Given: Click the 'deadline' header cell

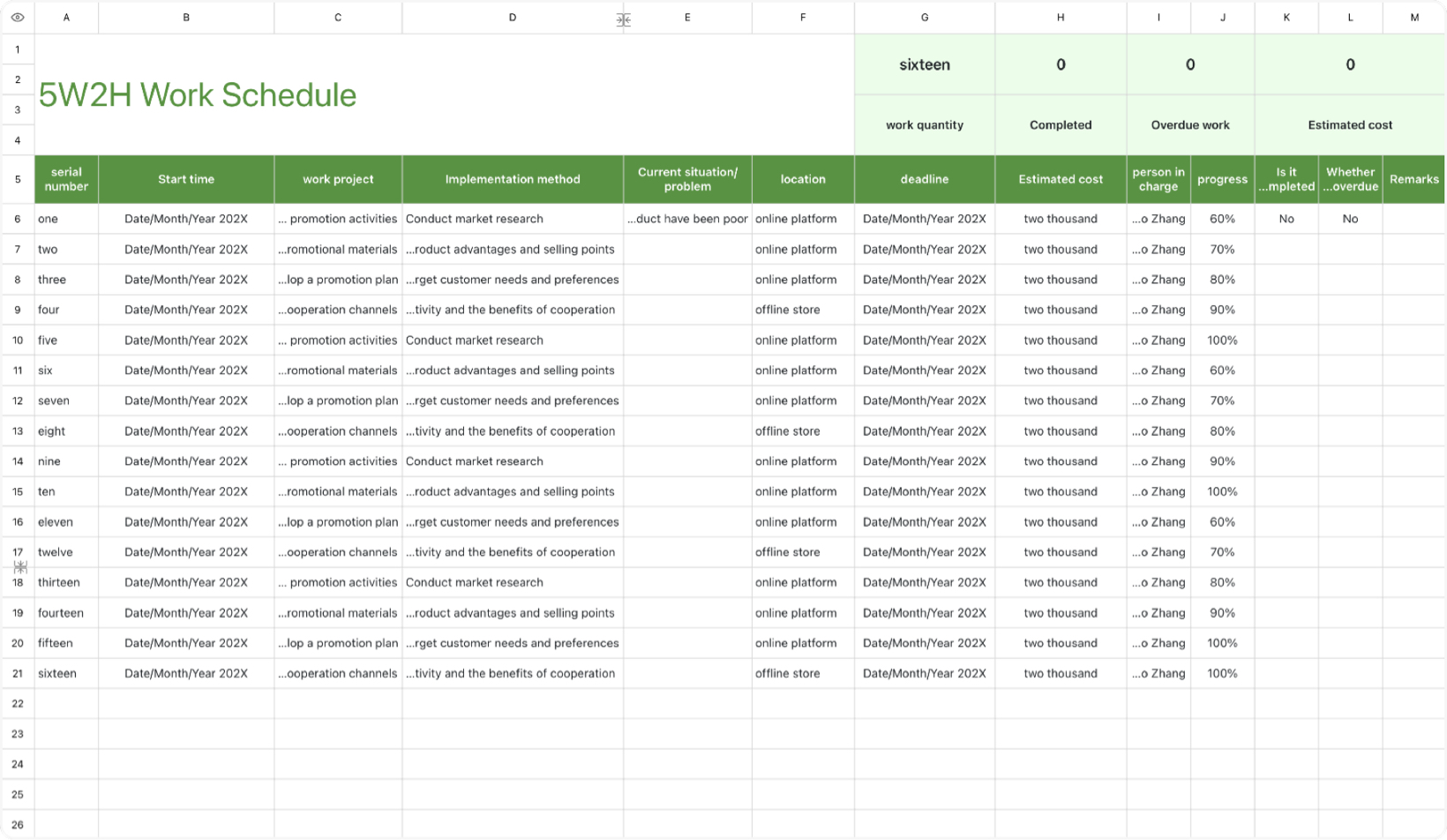Looking at the screenshot, I should [x=925, y=179].
